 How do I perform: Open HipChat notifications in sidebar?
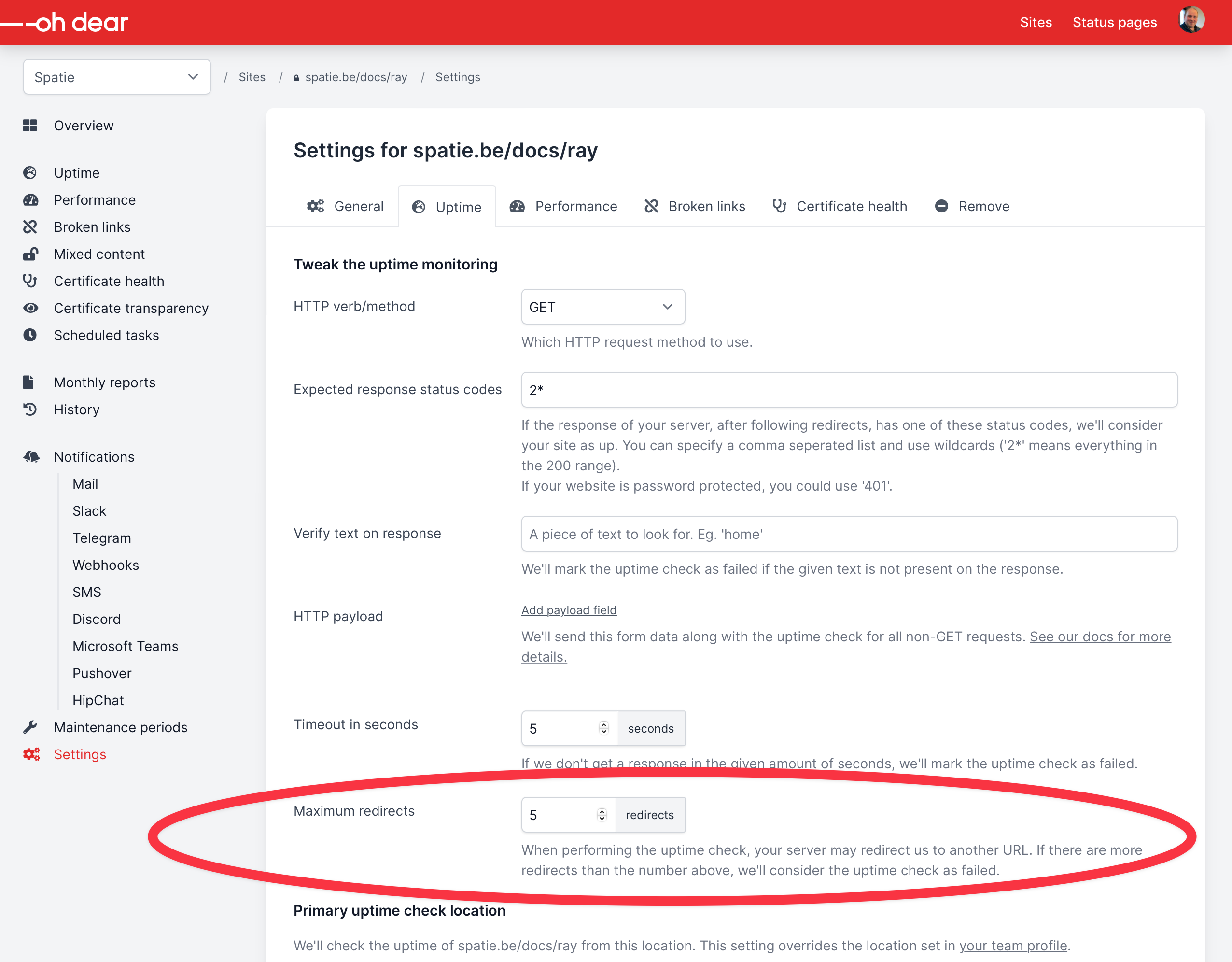[x=98, y=700]
